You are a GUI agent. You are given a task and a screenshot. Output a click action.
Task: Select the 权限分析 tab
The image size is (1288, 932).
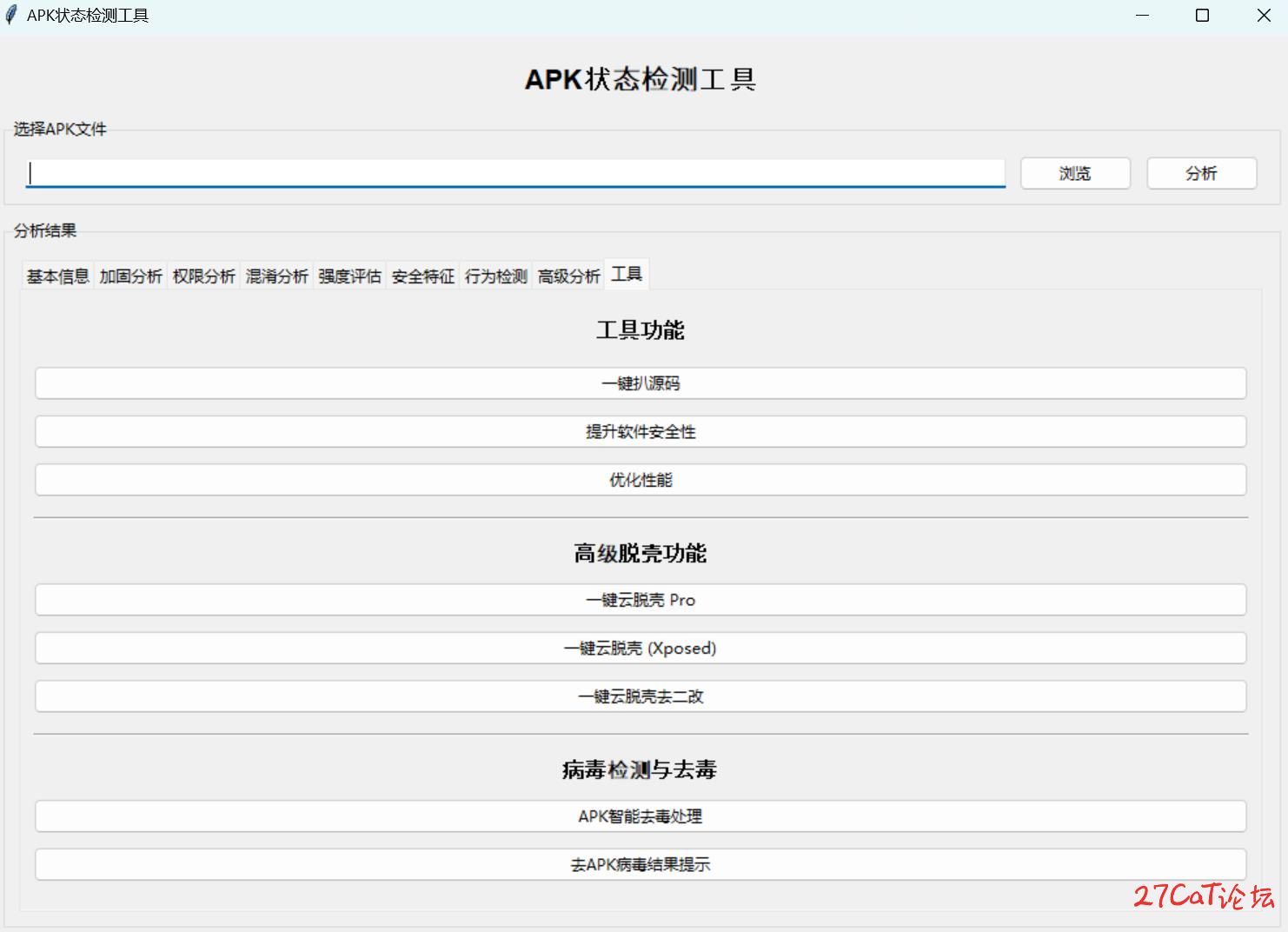tap(203, 276)
